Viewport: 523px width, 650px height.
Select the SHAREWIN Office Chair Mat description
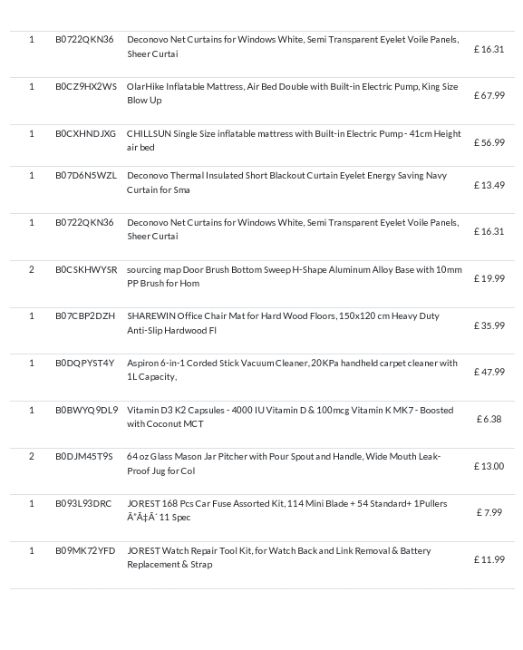(283, 323)
